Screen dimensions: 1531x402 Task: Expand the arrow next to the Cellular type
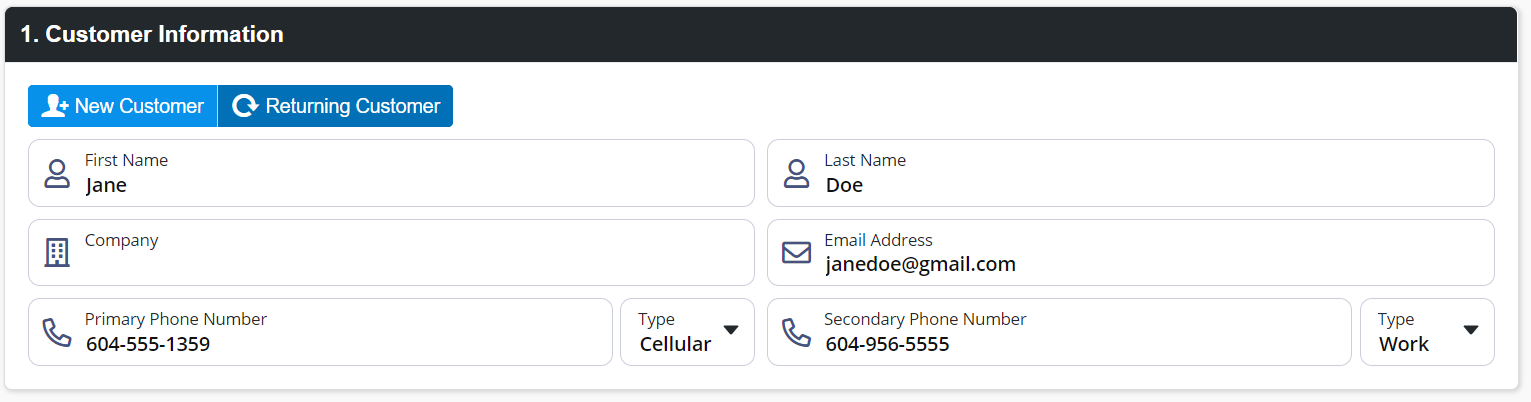coord(730,330)
